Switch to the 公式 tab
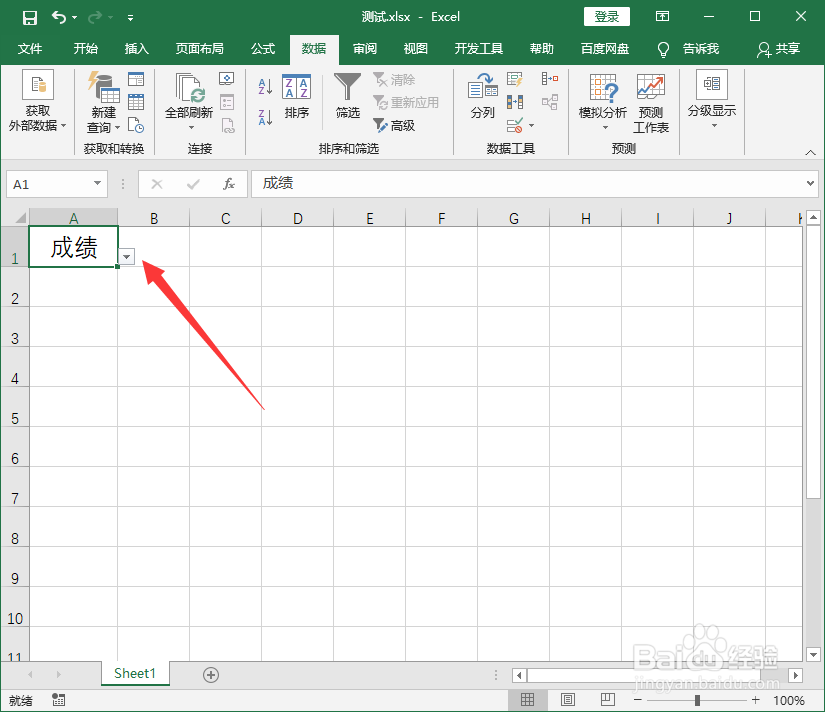 tap(263, 49)
